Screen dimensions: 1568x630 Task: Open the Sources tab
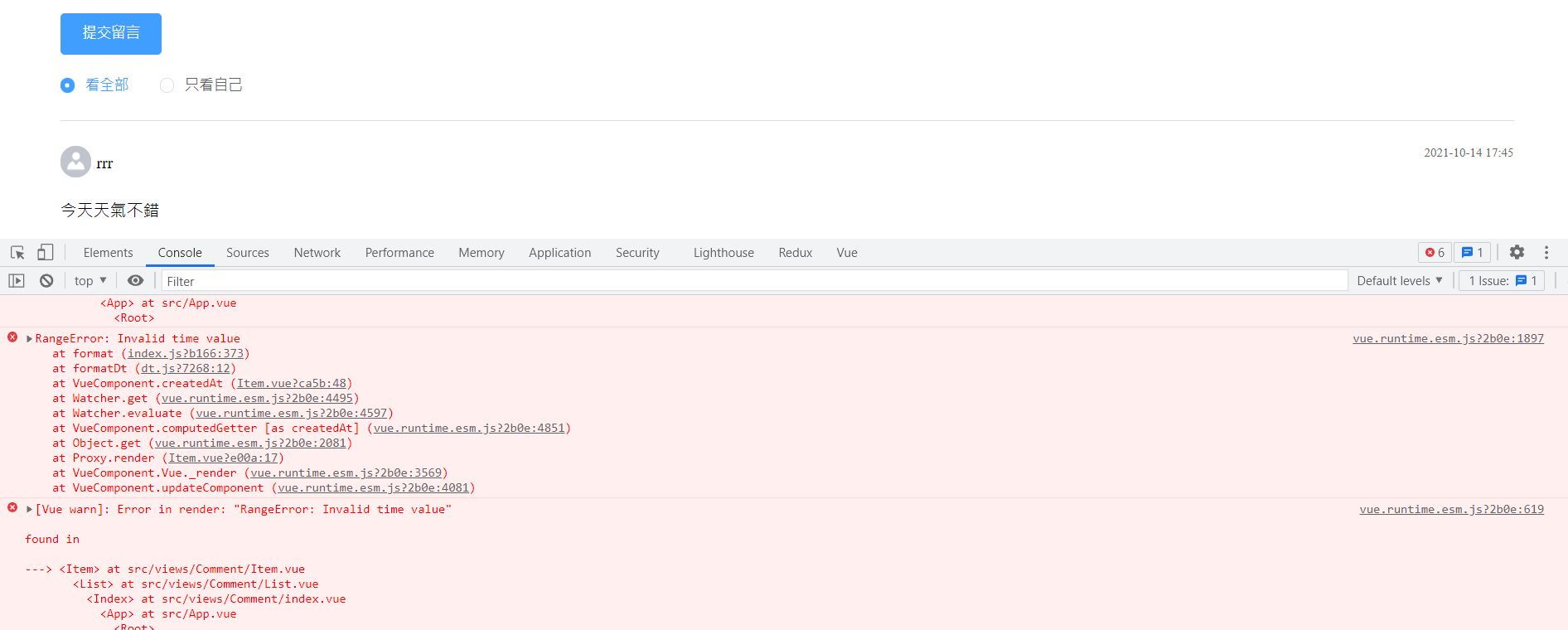pyautogui.click(x=248, y=253)
